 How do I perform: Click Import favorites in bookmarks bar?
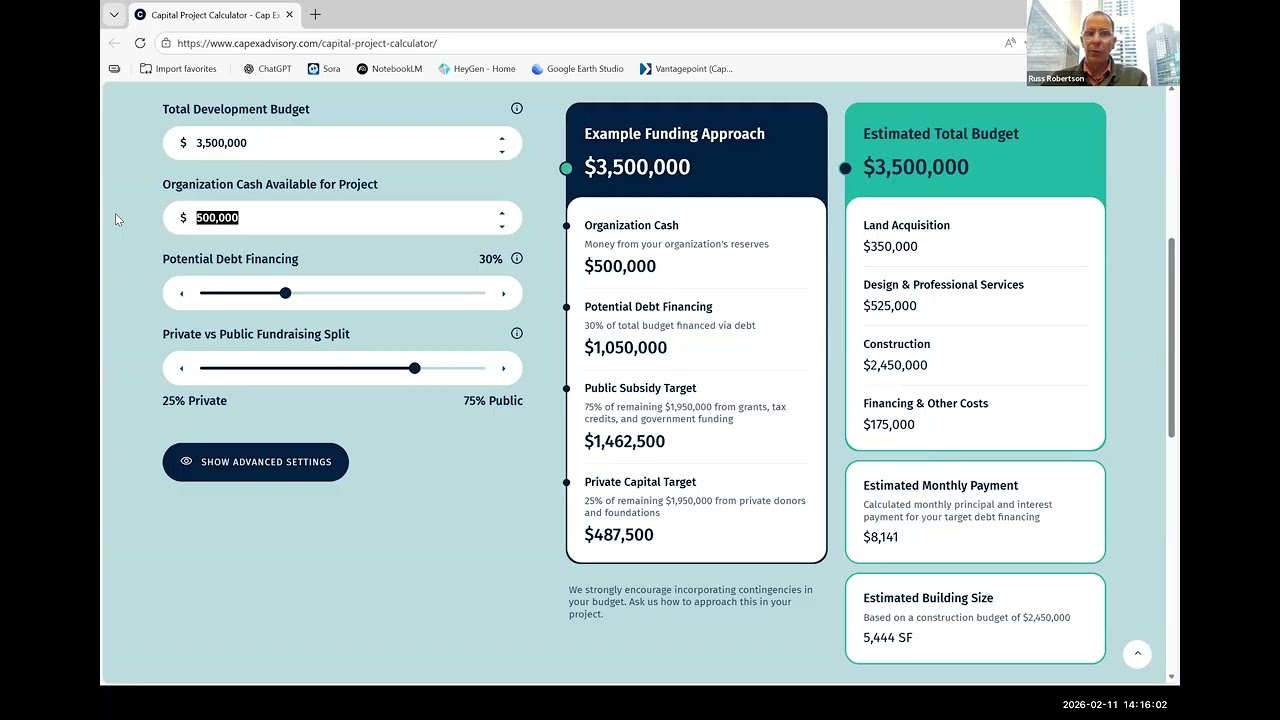178,69
